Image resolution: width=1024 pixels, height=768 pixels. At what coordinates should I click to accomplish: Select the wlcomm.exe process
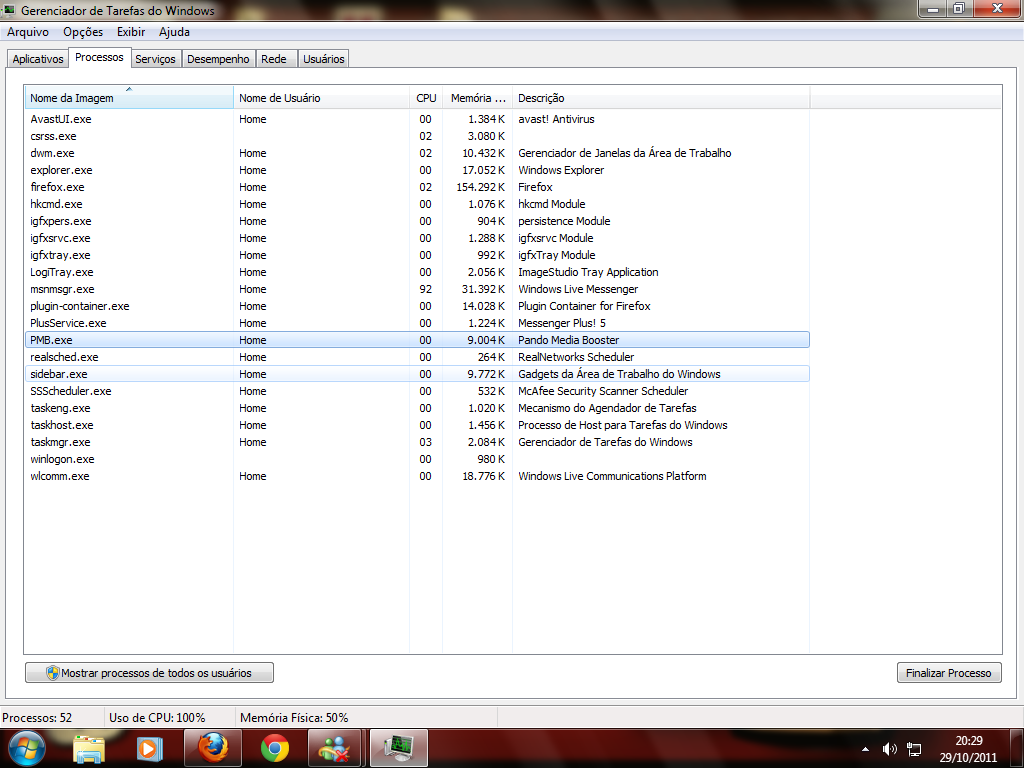click(x=417, y=475)
